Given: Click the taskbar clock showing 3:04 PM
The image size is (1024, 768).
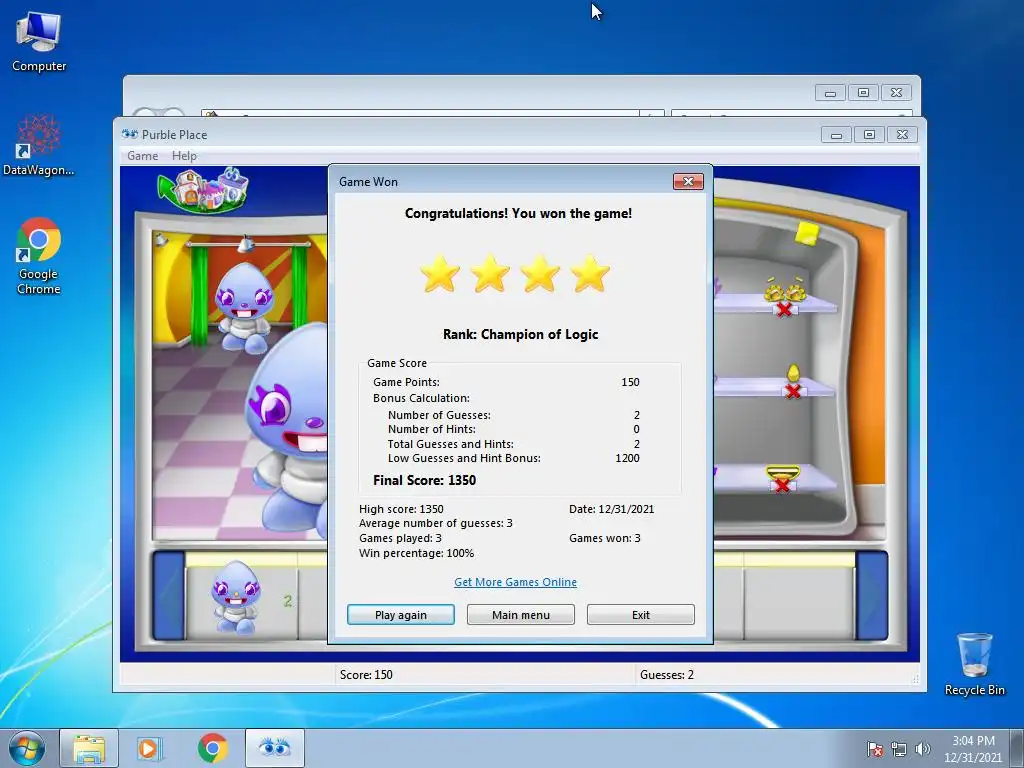Looking at the screenshot, I should pyautogui.click(x=973, y=748).
